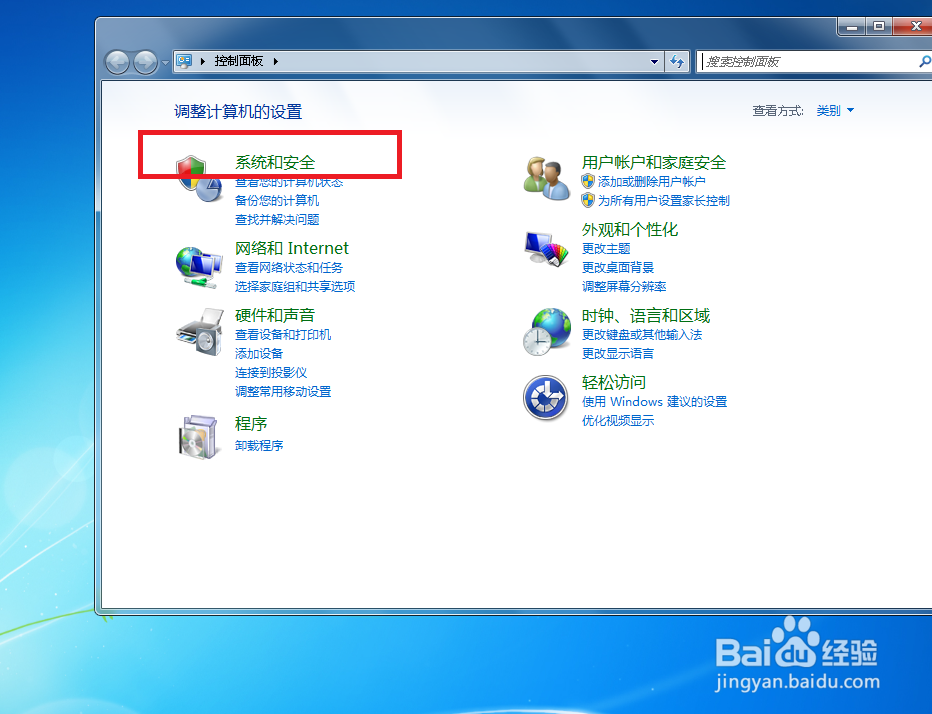Open the 程序 category heading

click(251, 424)
